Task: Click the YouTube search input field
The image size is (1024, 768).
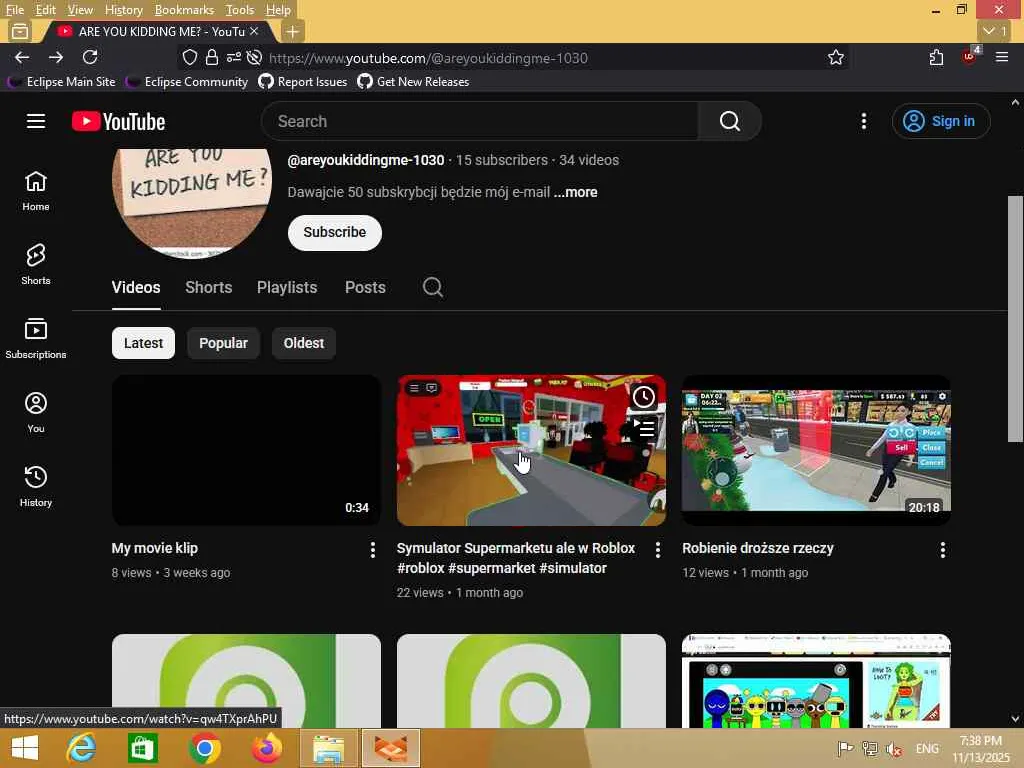Action: tap(480, 121)
